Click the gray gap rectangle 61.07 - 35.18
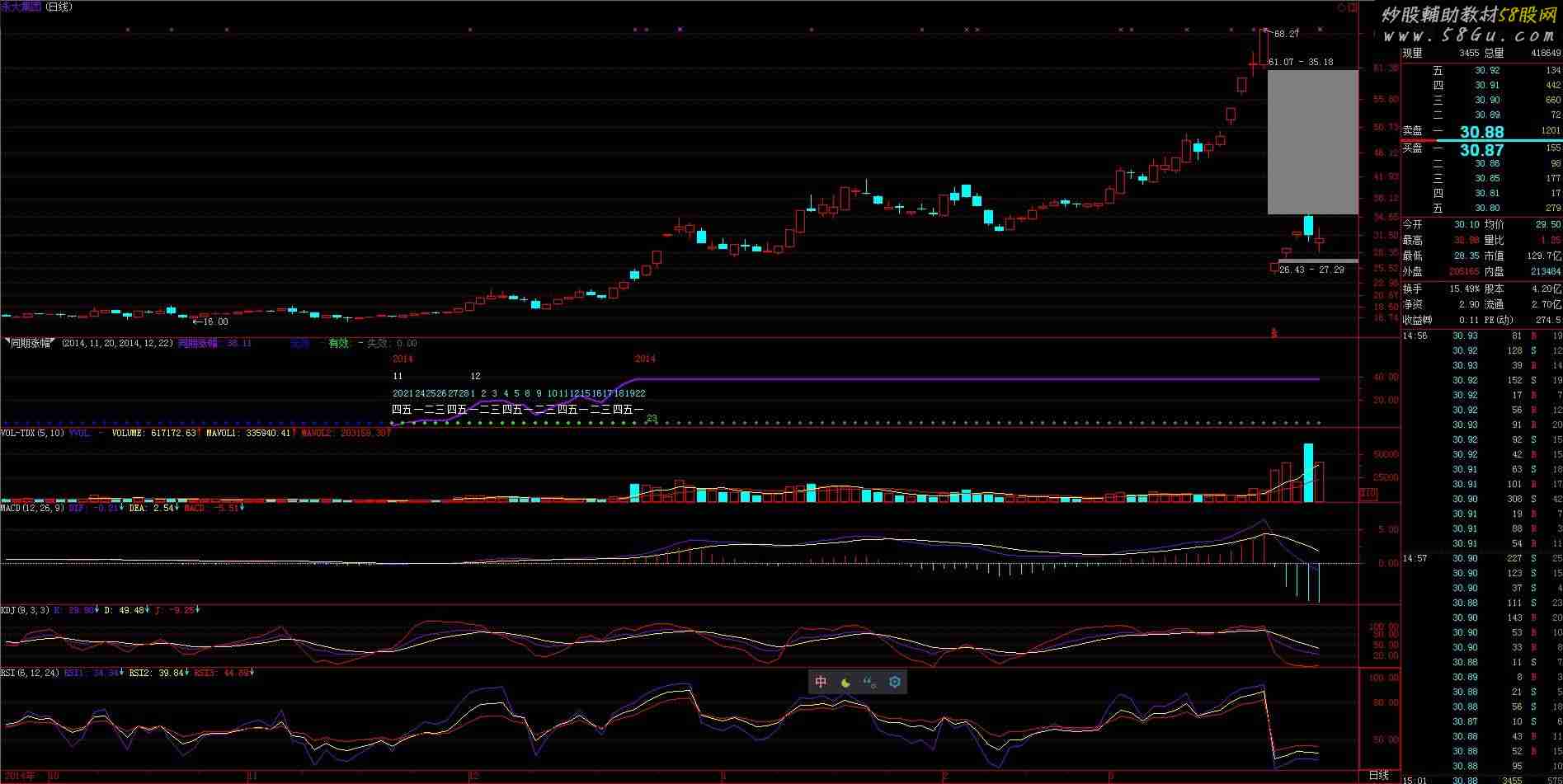This screenshot has width=1563, height=784. click(1312, 142)
